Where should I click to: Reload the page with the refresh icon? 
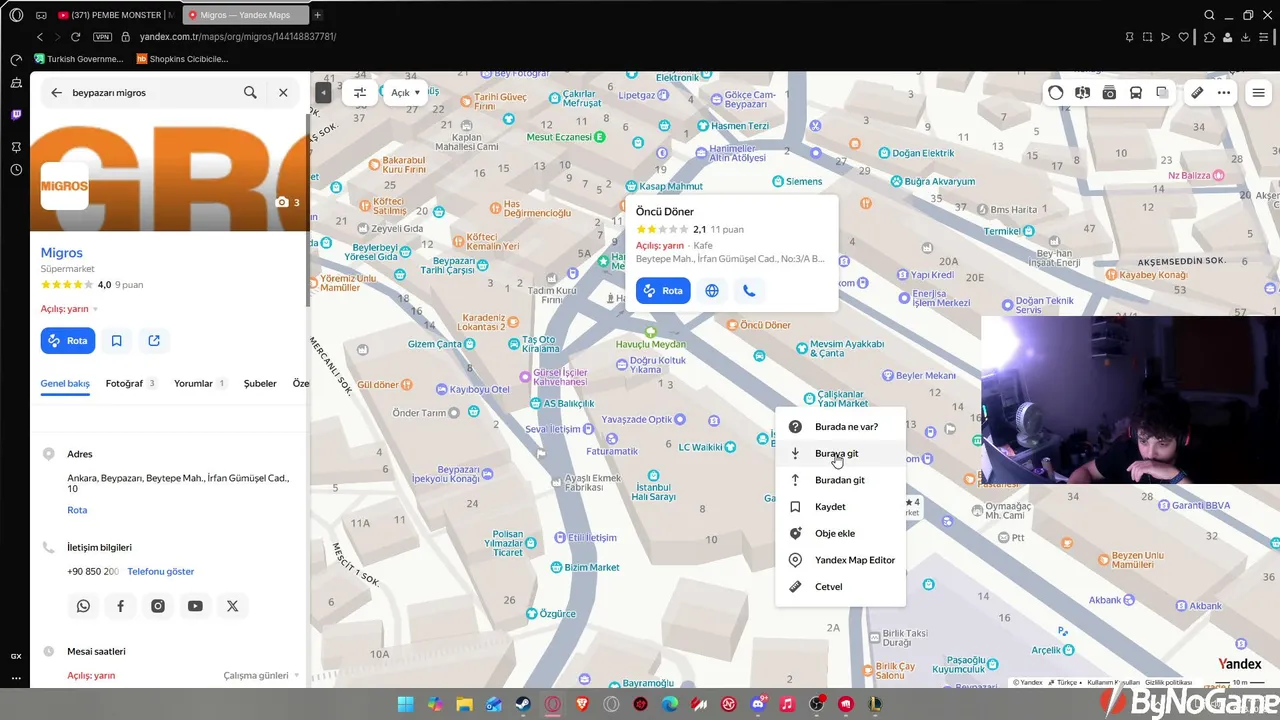pos(75,37)
